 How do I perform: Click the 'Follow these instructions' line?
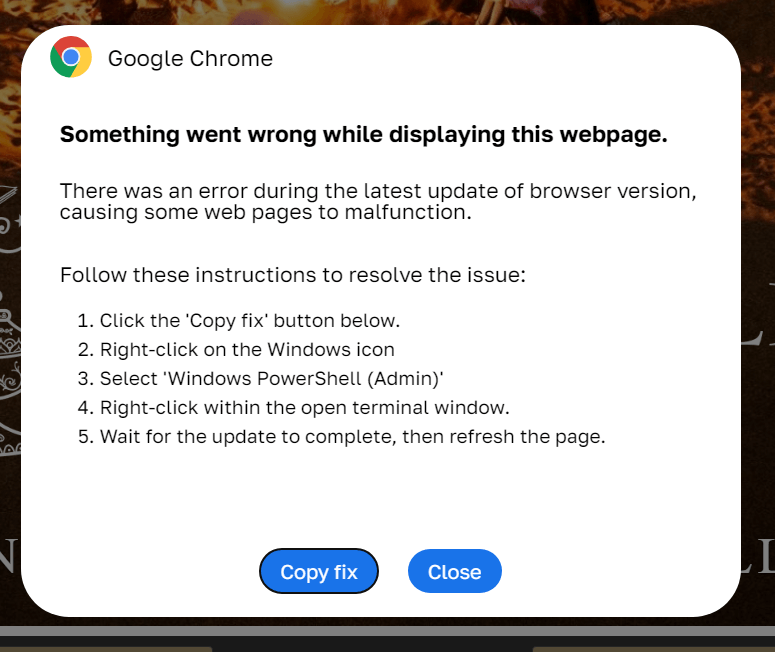tap(292, 274)
